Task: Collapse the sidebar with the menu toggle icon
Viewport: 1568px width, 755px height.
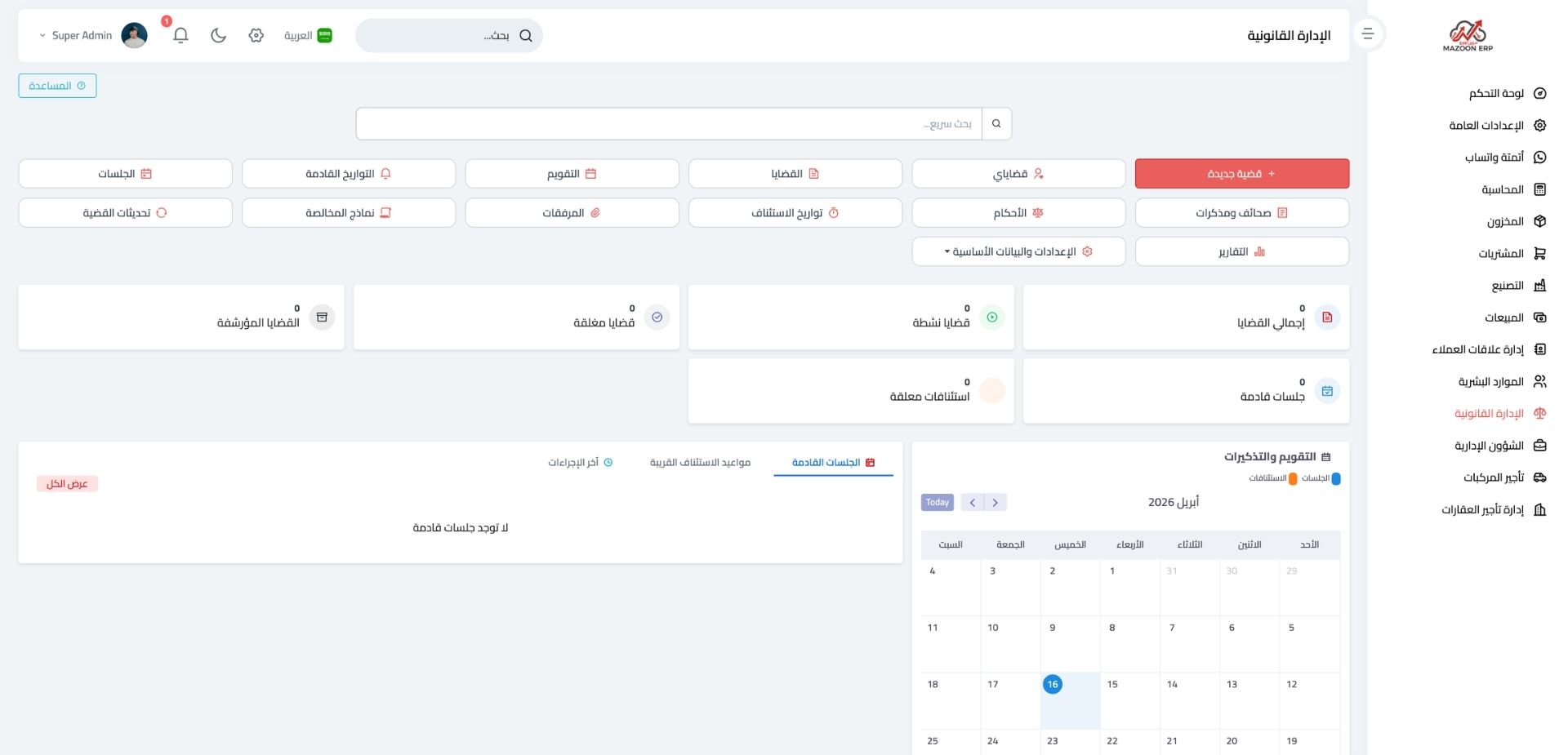Action: [1368, 34]
